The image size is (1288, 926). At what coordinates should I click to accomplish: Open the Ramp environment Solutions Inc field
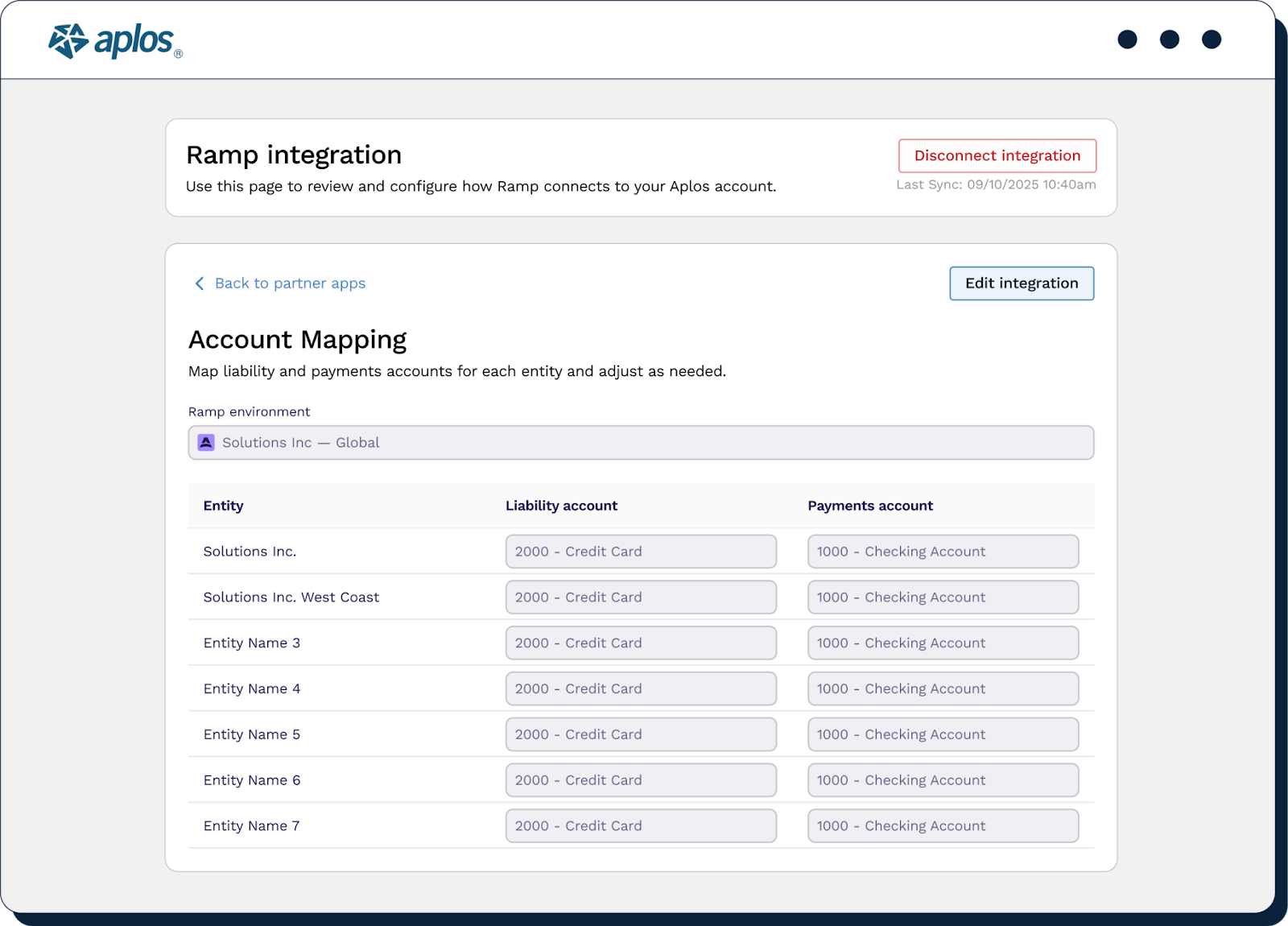(641, 443)
